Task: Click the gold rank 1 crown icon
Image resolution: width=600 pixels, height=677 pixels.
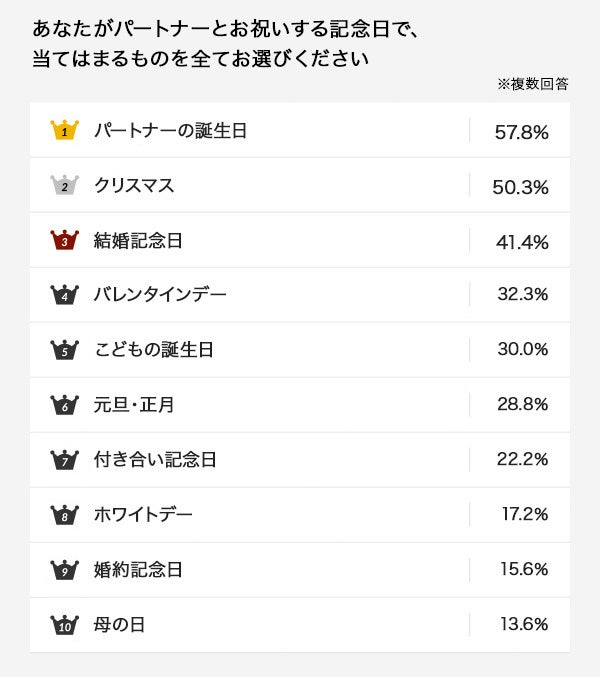Action: [x=64, y=130]
